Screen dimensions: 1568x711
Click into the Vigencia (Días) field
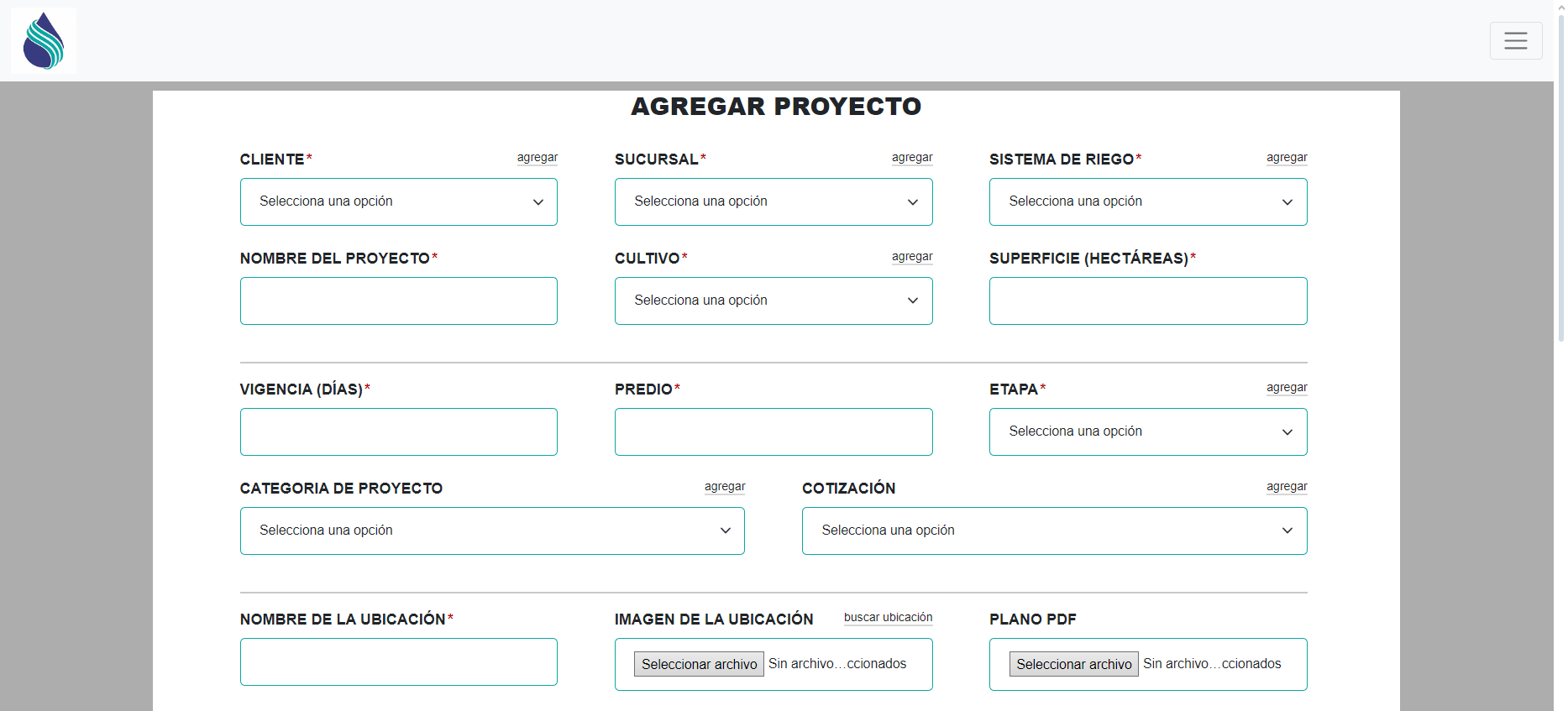398,431
